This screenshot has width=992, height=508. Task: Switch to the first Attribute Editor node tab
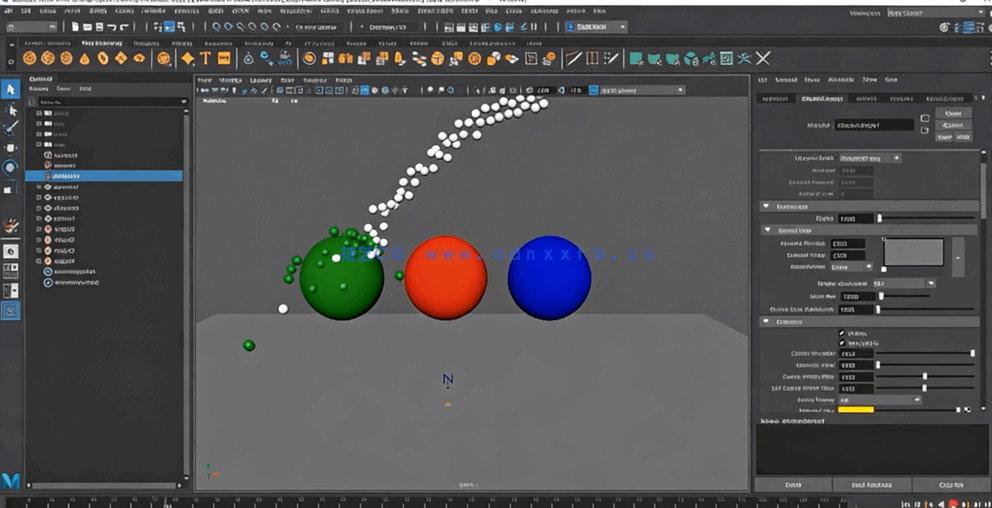click(775, 99)
